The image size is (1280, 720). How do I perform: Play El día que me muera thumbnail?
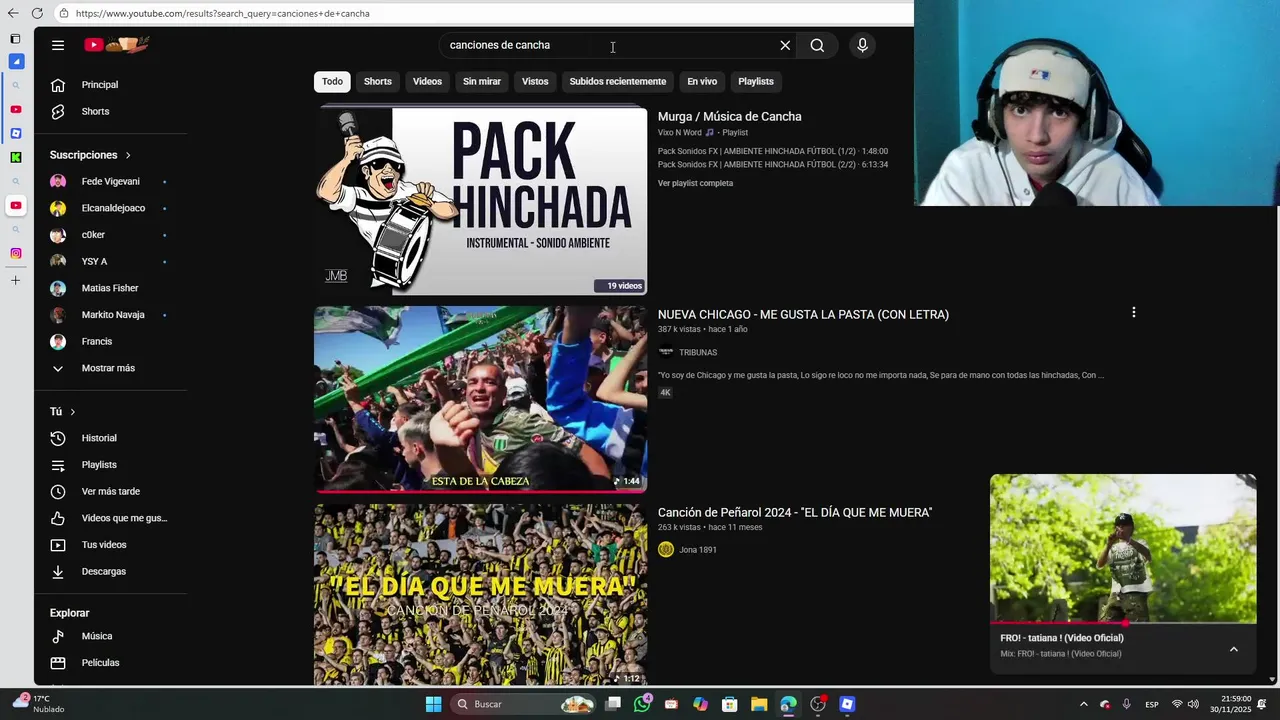(481, 594)
